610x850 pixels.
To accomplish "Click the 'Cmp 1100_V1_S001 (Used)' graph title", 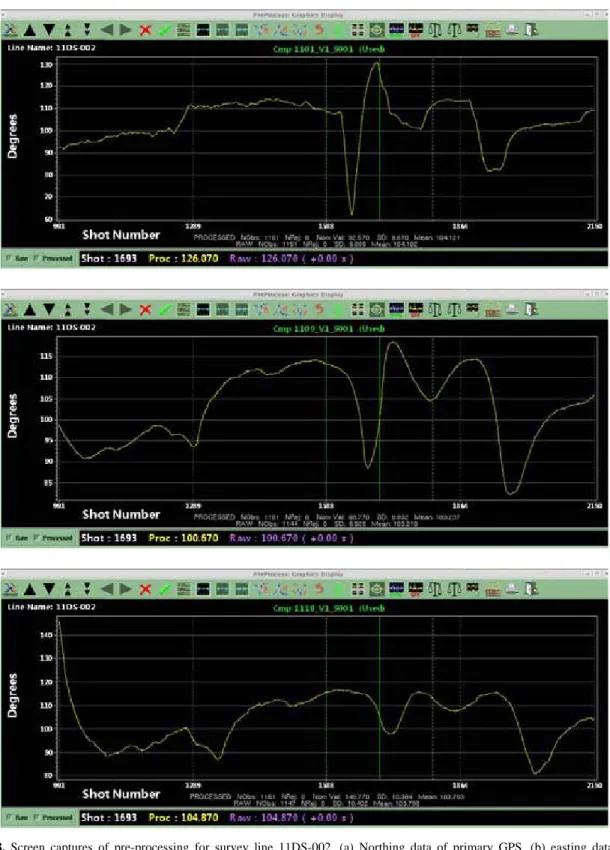I will 329,329.
